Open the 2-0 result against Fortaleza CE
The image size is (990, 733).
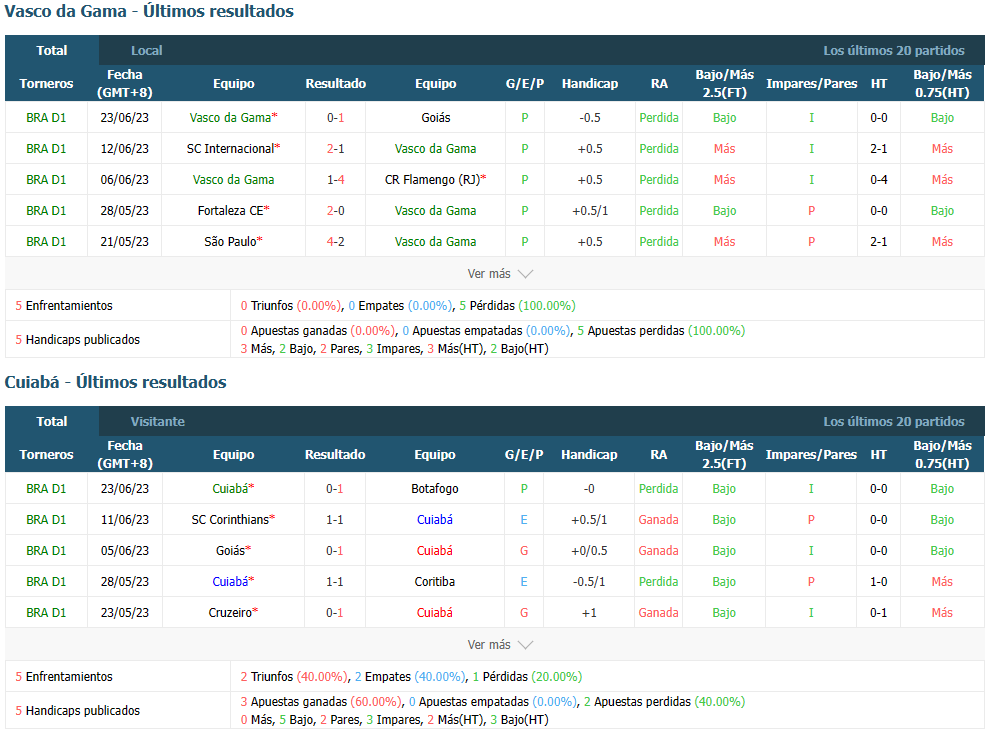[x=335, y=210]
